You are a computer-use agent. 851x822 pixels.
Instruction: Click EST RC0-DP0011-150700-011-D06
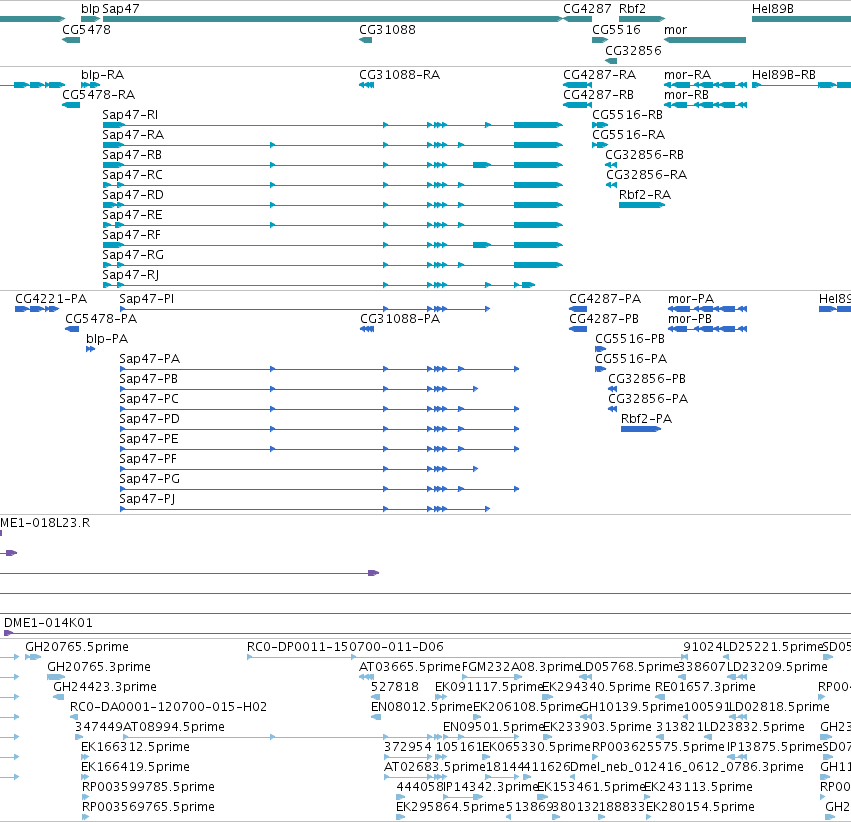point(345,647)
